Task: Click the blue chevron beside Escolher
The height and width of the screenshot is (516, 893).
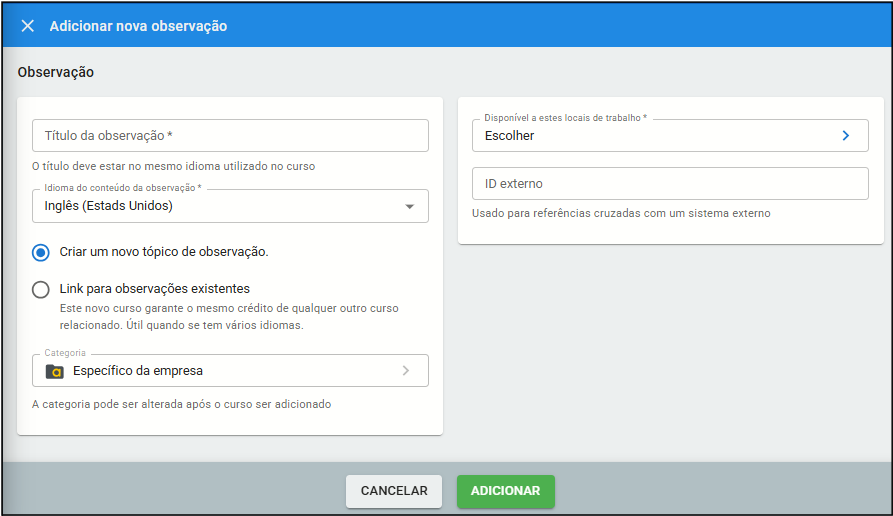Action: [x=845, y=136]
